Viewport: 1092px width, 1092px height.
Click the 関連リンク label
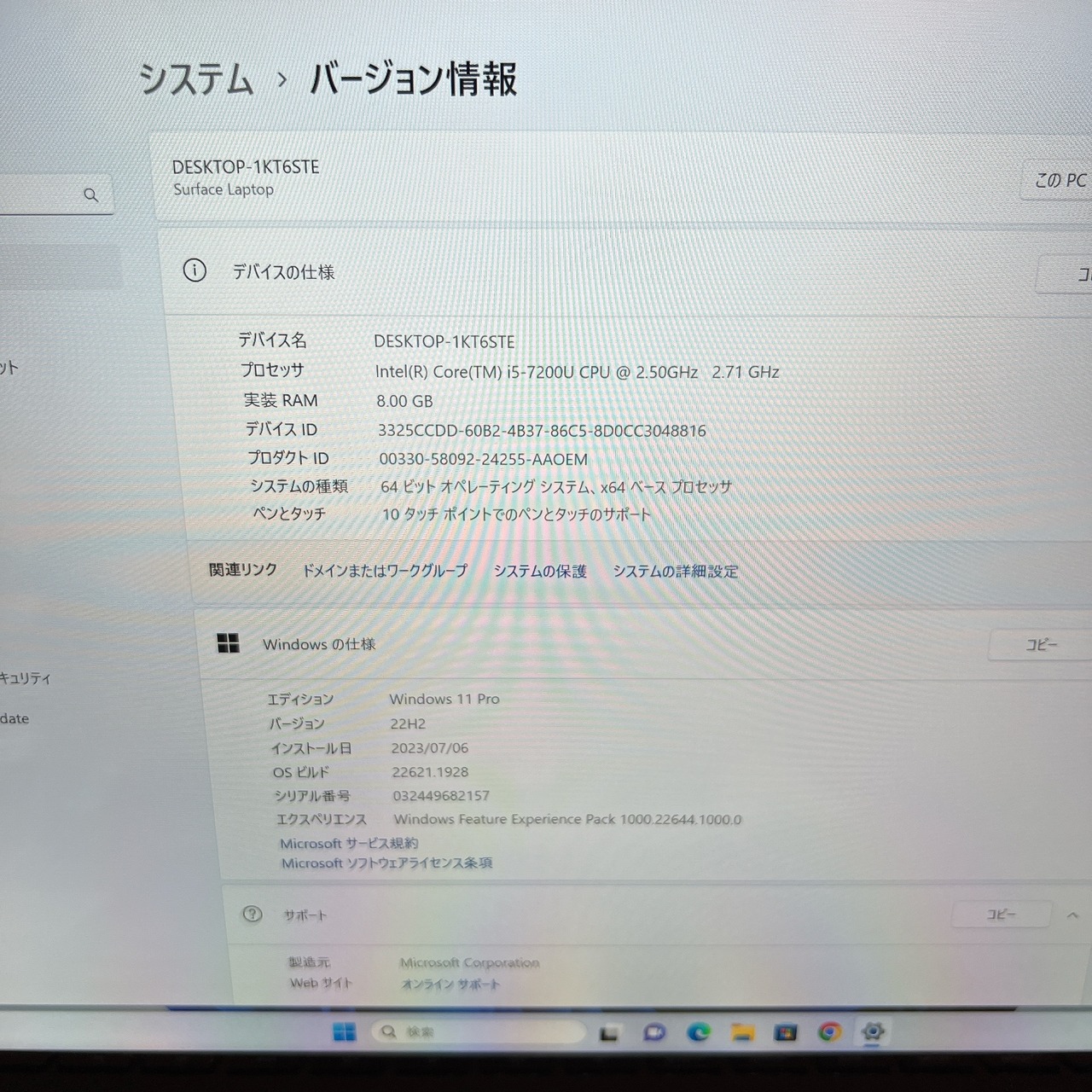point(243,570)
